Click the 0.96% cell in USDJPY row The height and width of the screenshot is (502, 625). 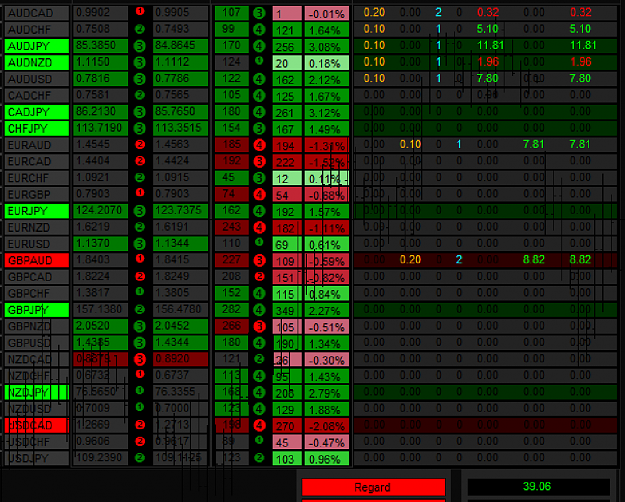pos(326,459)
